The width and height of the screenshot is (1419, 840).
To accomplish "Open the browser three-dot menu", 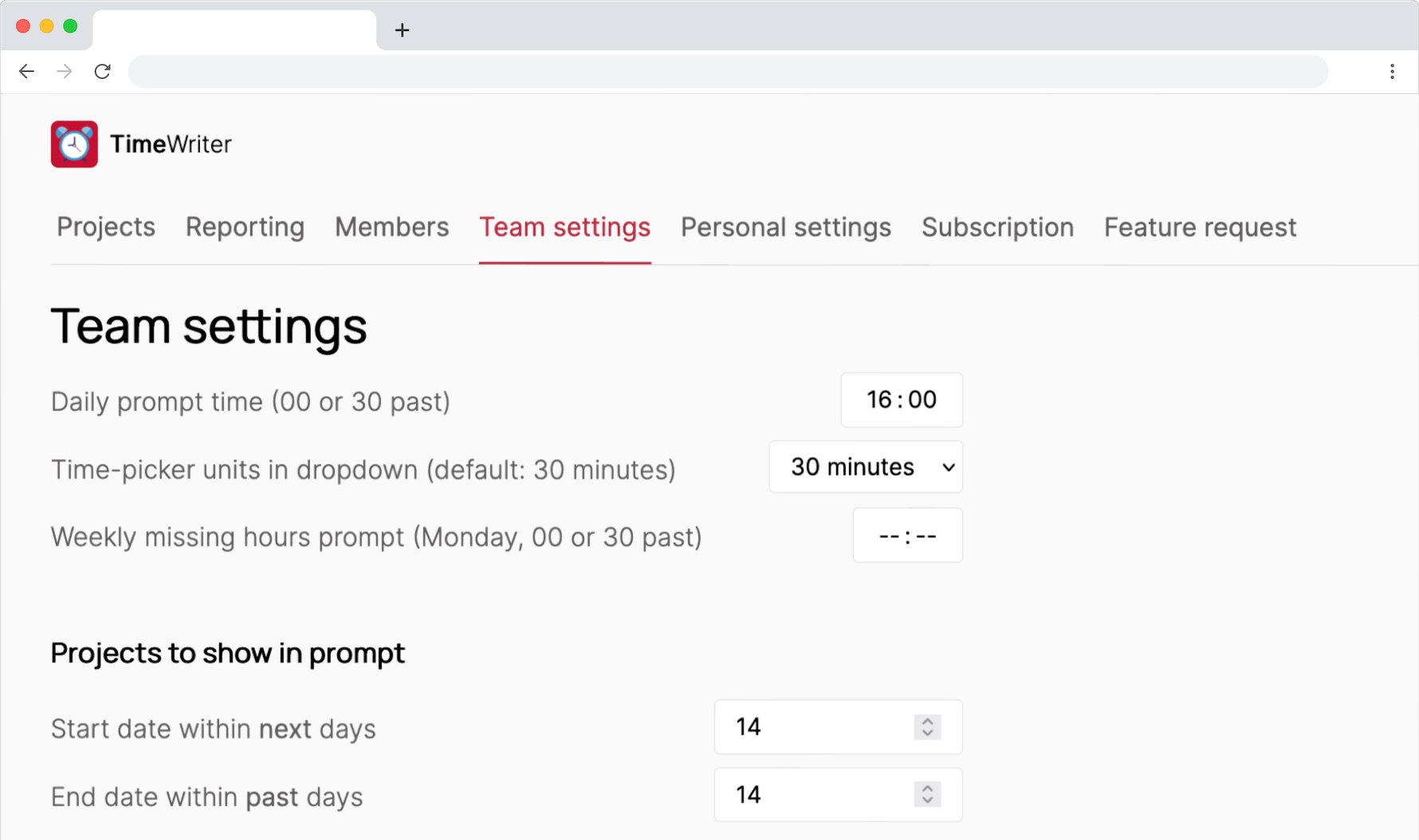I will 1392,72.
